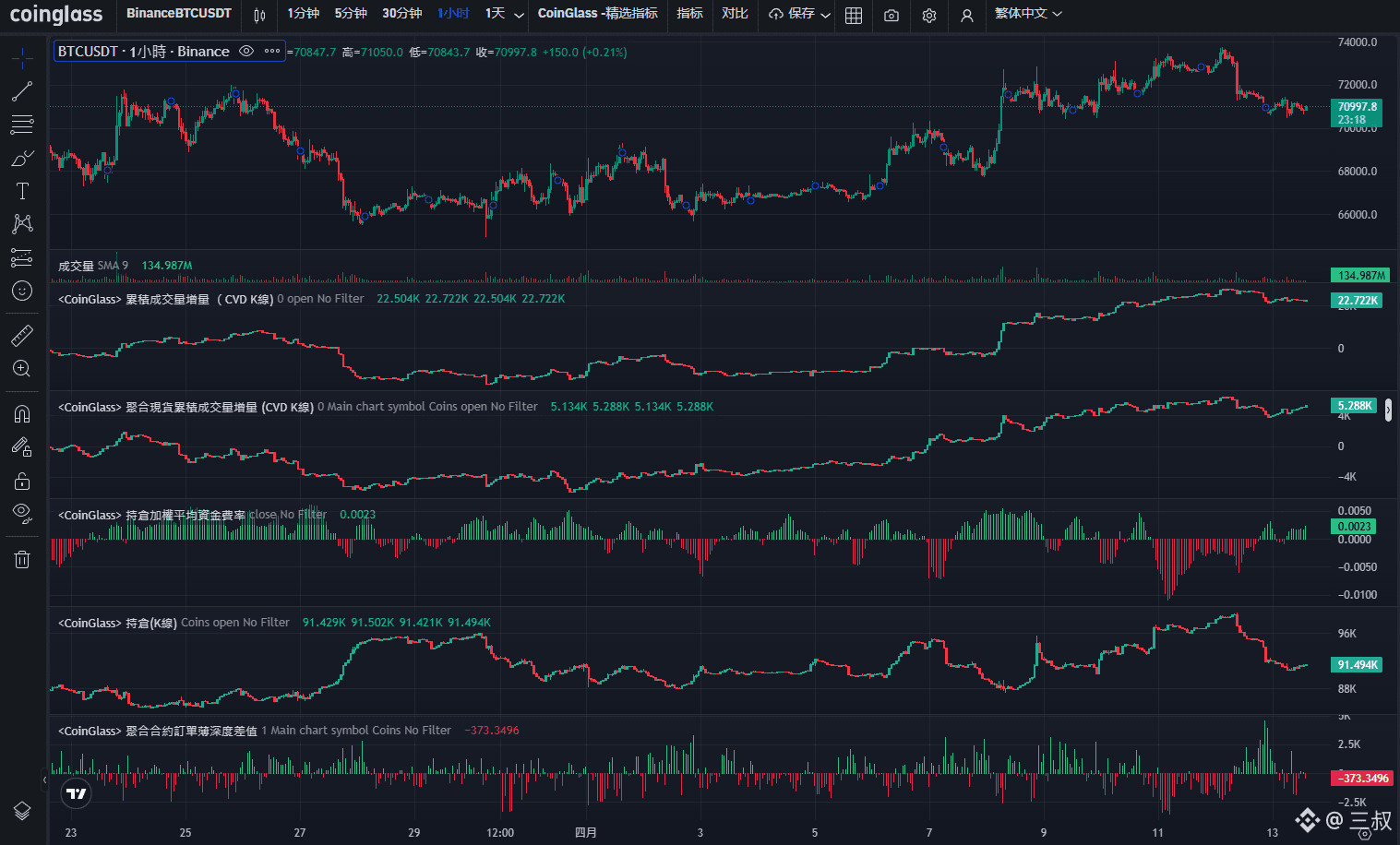Select the 聚合合約訂單簿深度差值 indicator legend
This screenshot has height=845, width=1400.
(x=255, y=731)
